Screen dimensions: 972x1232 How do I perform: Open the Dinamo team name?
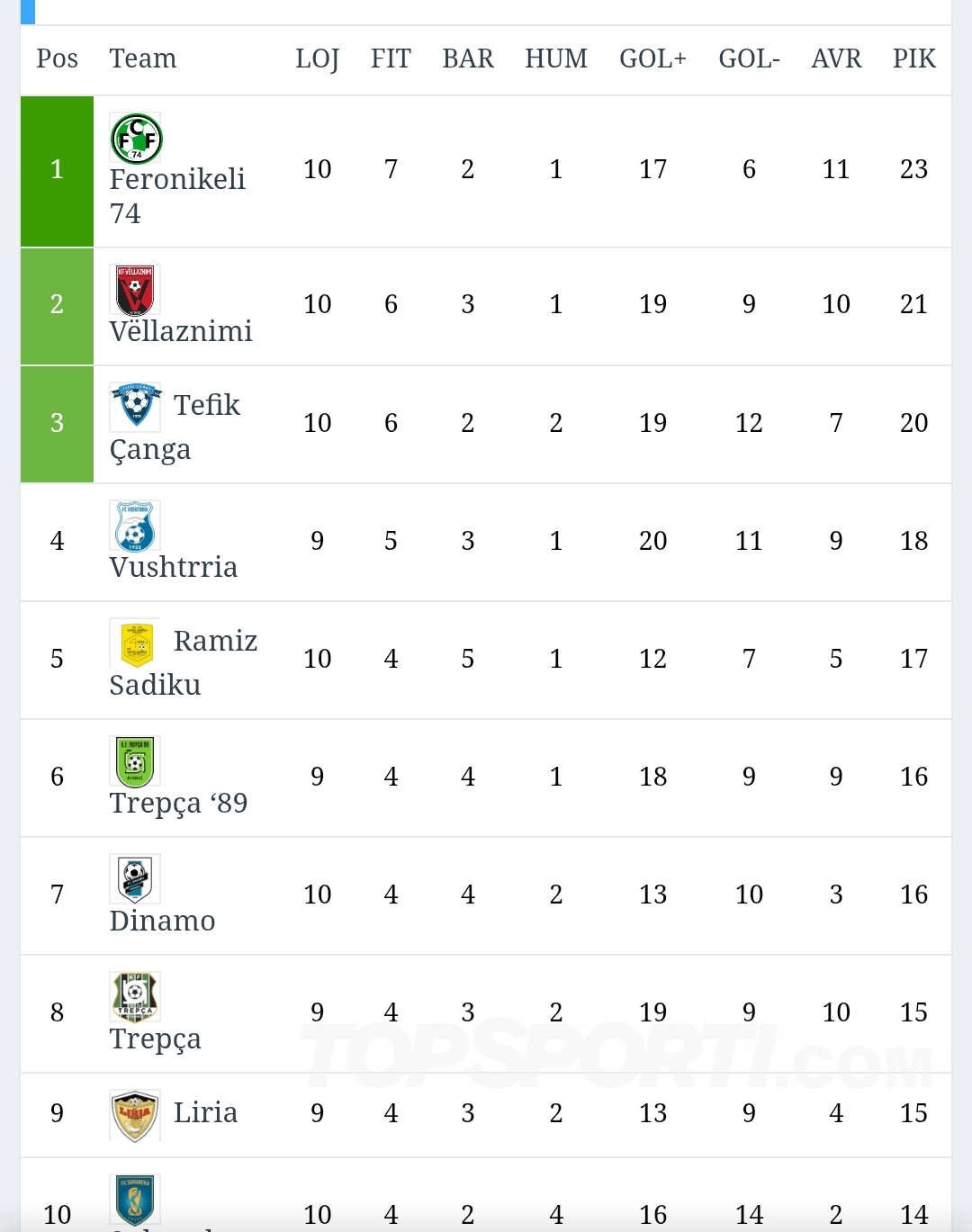click(163, 921)
